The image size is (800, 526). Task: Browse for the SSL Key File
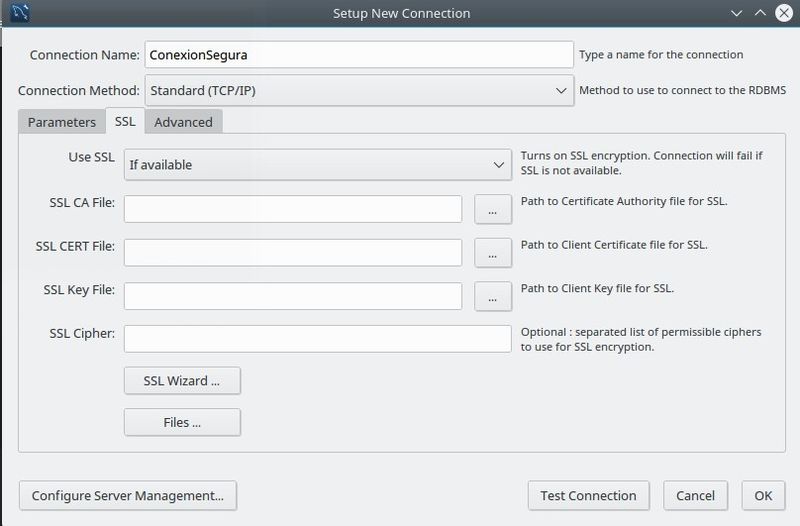point(493,296)
